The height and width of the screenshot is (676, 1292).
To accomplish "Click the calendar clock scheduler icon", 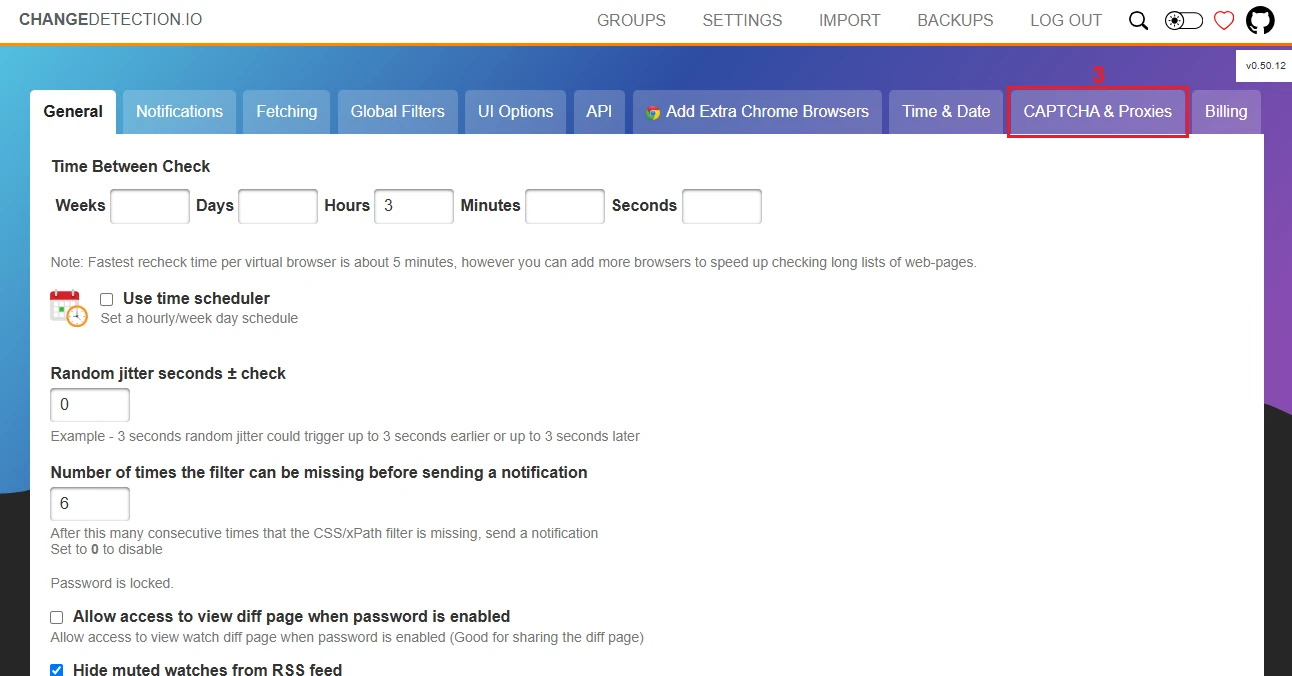I will pos(69,308).
